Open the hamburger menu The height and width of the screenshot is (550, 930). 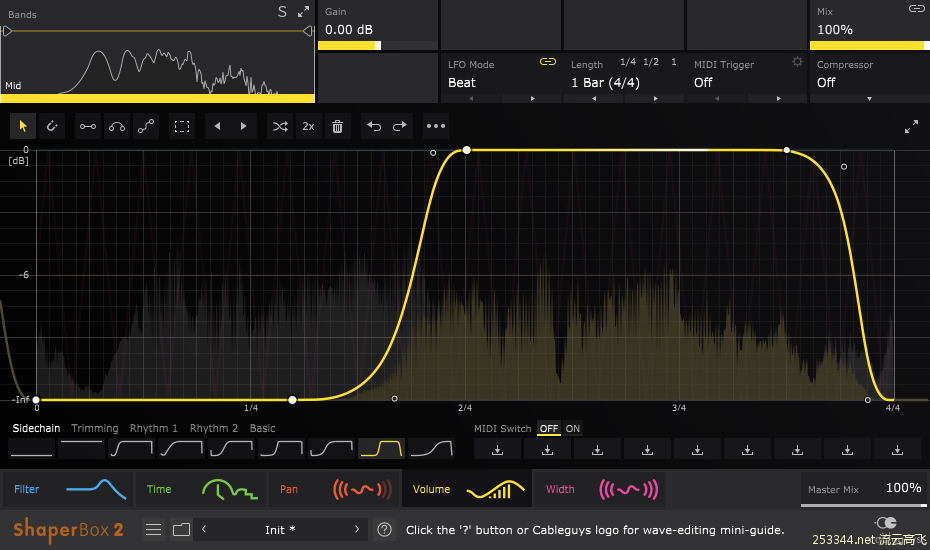154,529
